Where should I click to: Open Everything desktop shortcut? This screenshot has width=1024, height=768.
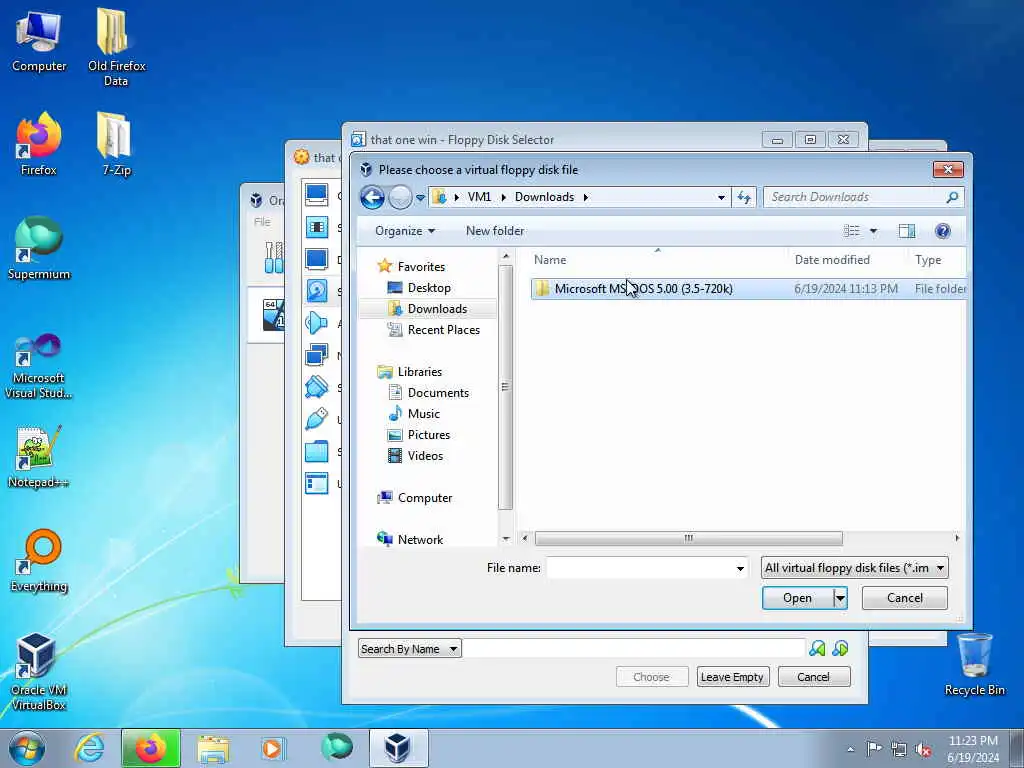click(39, 560)
